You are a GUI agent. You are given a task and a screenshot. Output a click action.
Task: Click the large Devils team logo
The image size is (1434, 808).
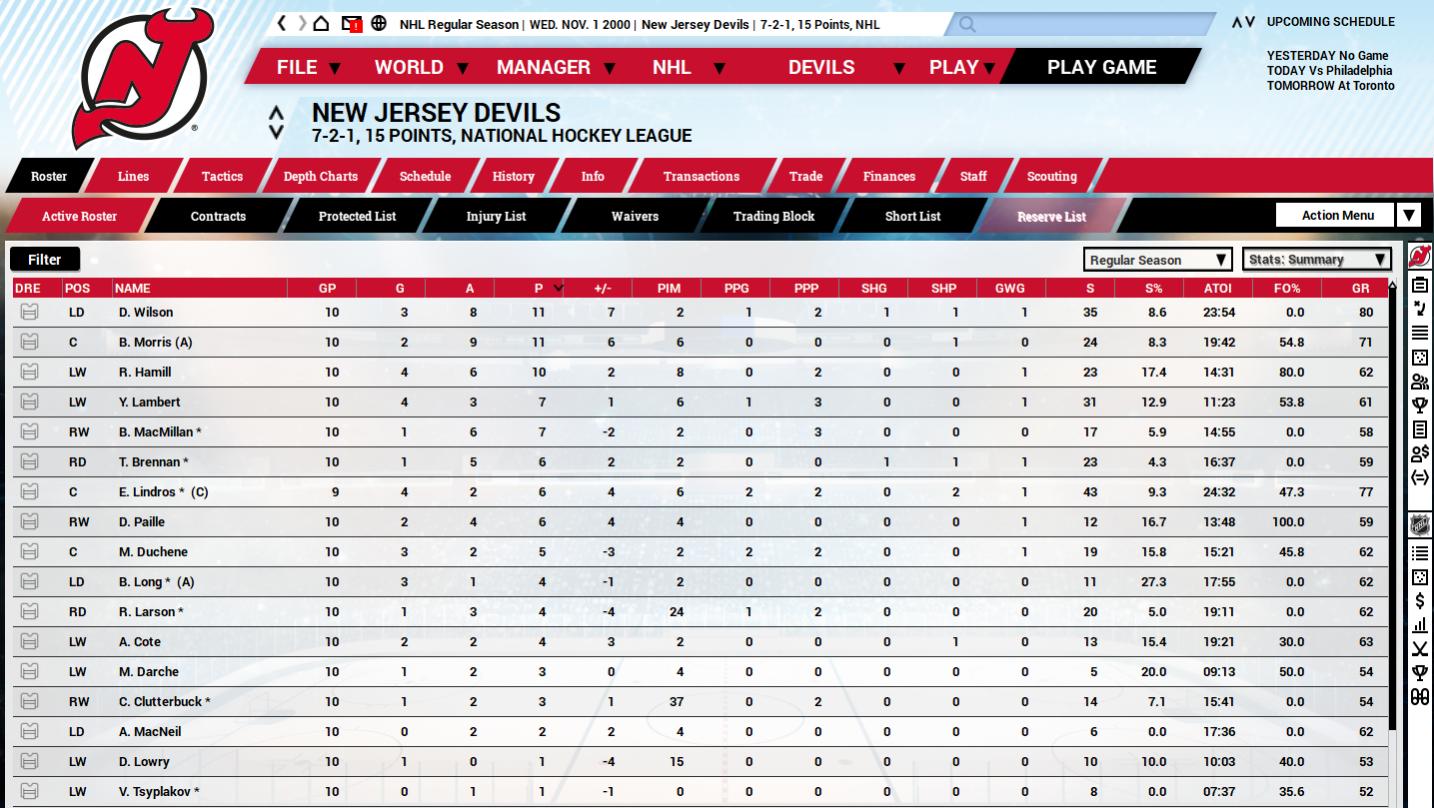[141, 78]
